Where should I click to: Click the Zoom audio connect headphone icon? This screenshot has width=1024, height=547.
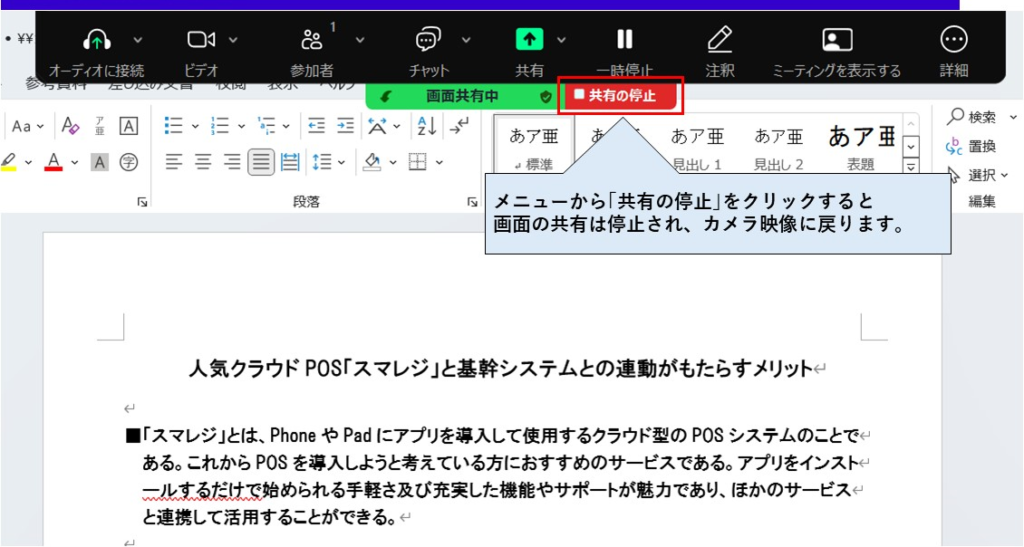coord(97,40)
